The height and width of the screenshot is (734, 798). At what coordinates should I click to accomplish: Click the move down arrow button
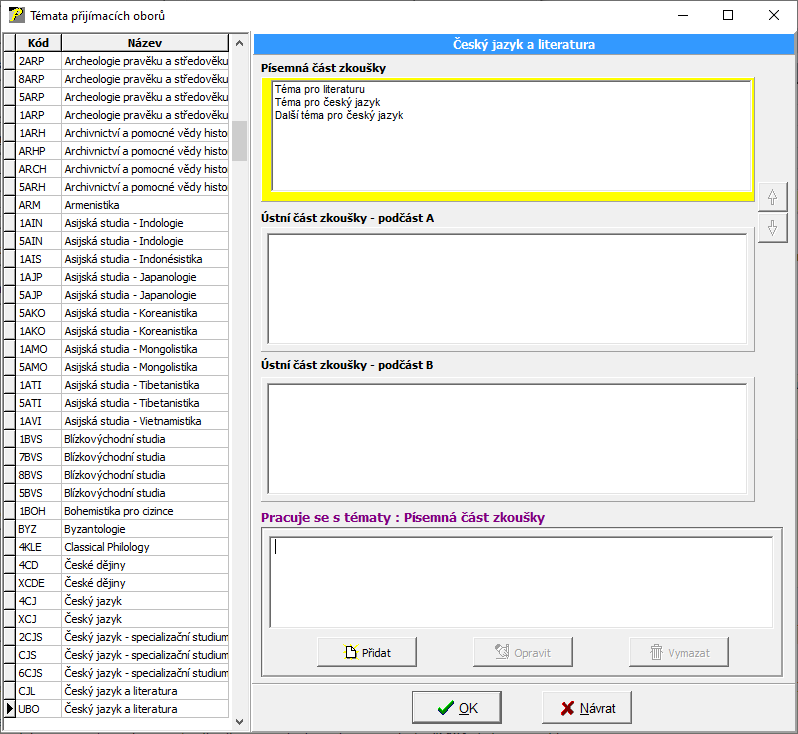772,228
